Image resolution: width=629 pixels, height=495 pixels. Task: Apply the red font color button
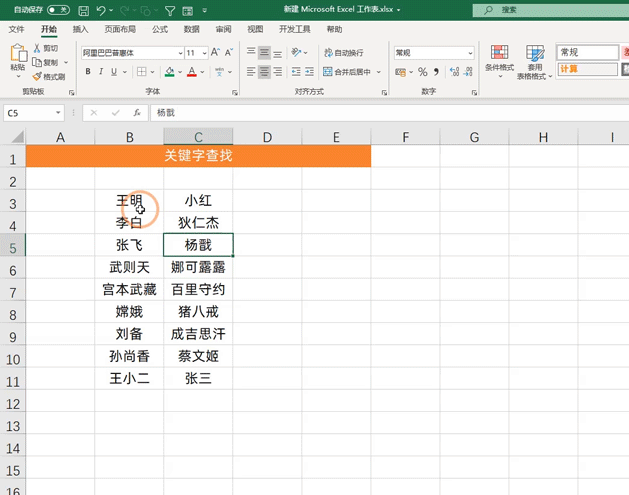pos(192,72)
